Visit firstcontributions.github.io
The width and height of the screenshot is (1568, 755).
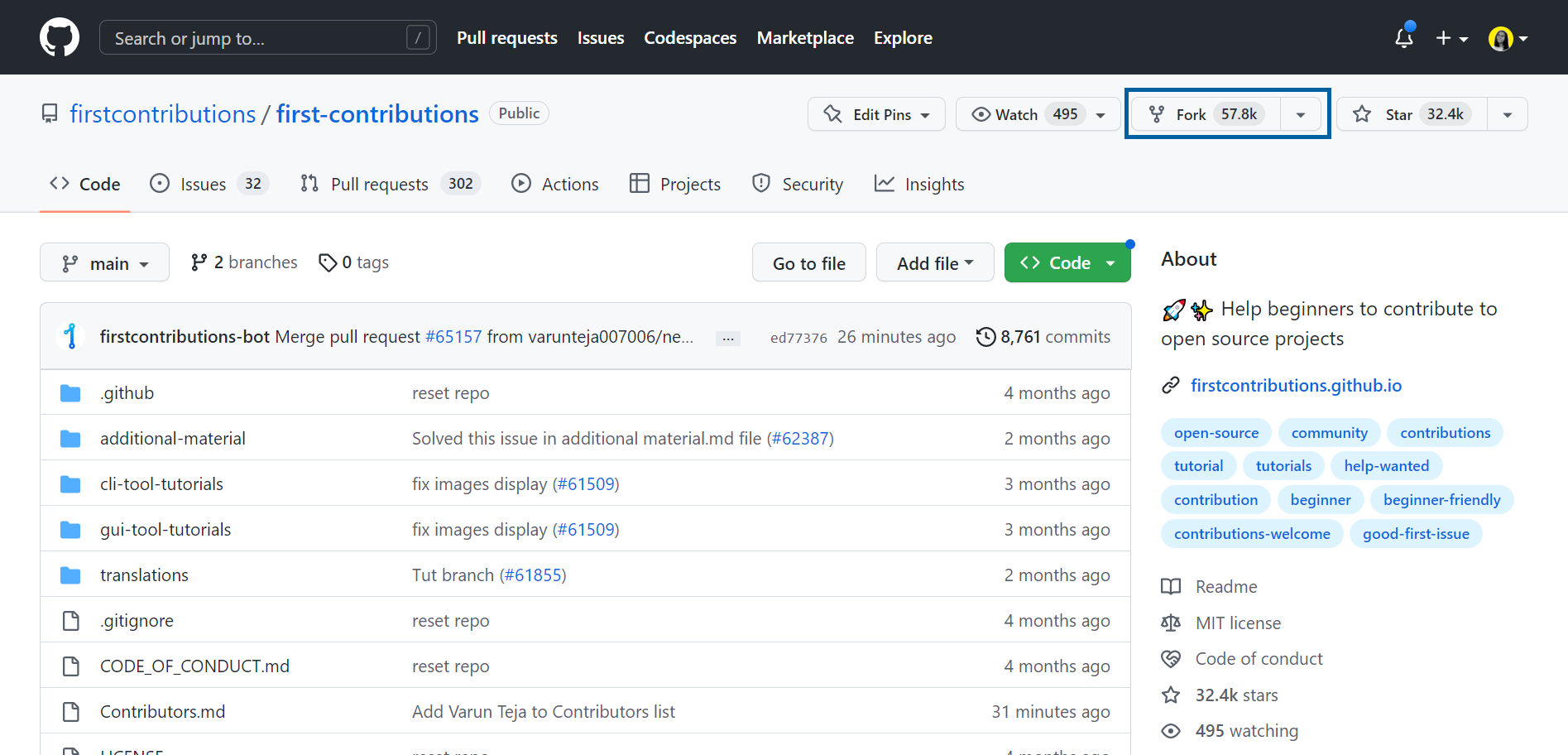tap(1296, 386)
